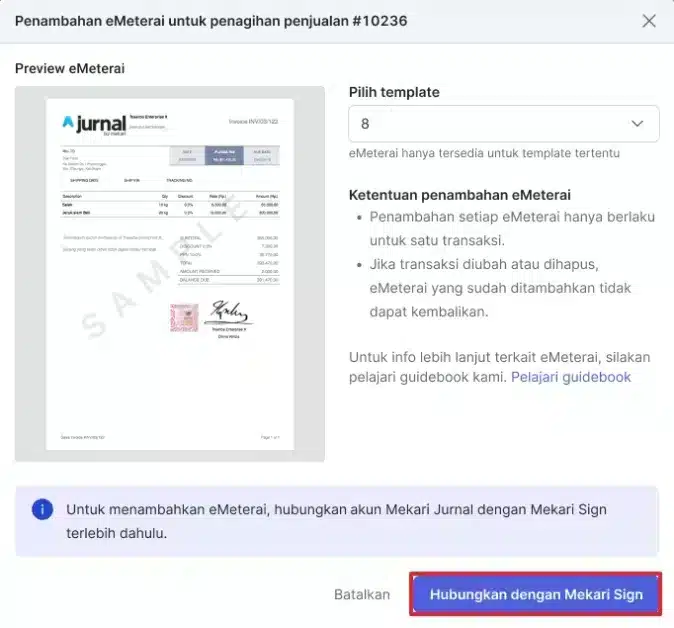Click the Jurnal logo in the preview
The image size is (674, 628).
pyautogui.click(x=95, y=125)
